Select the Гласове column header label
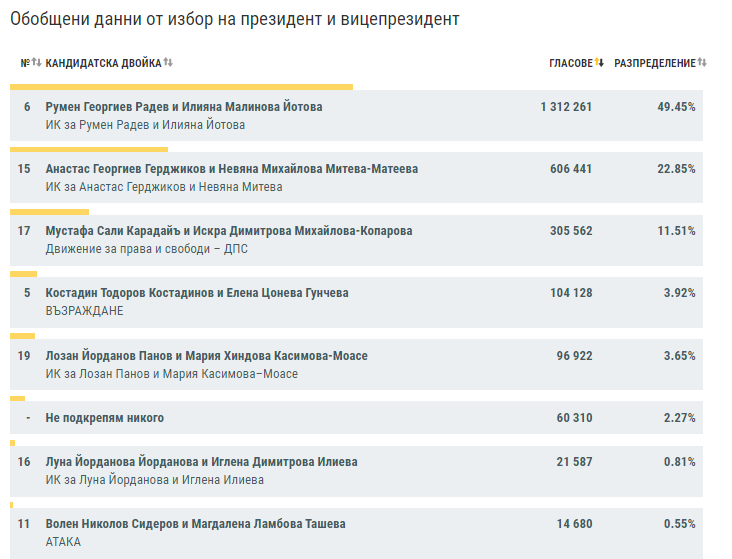The height and width of the screenshot is (559, 732). click(x=570, y=64)
